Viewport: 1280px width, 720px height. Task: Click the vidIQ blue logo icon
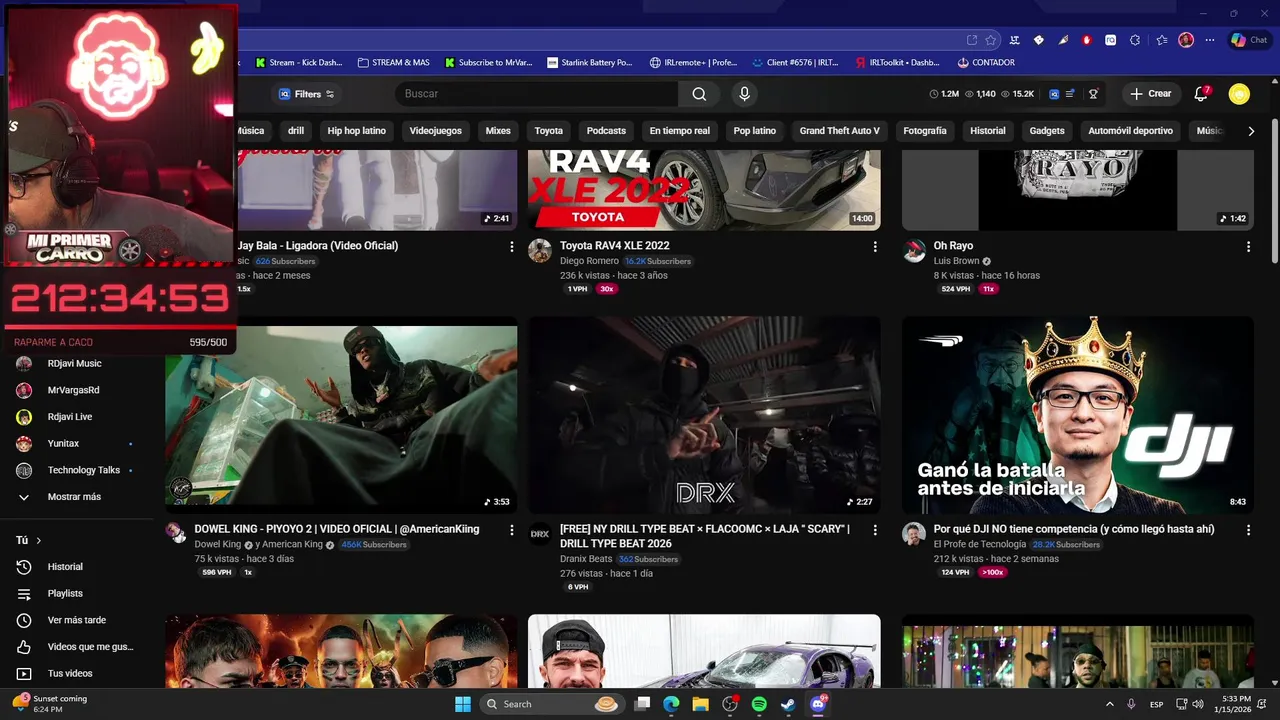[1054, 94]
